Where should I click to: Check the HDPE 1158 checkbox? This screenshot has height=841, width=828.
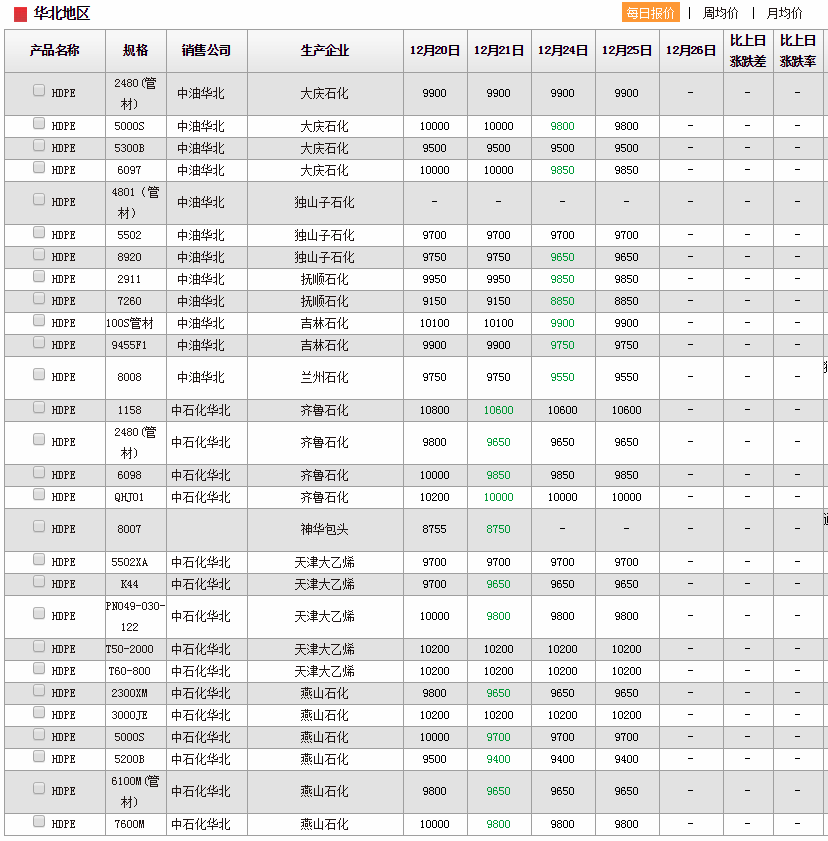[39, 408]
